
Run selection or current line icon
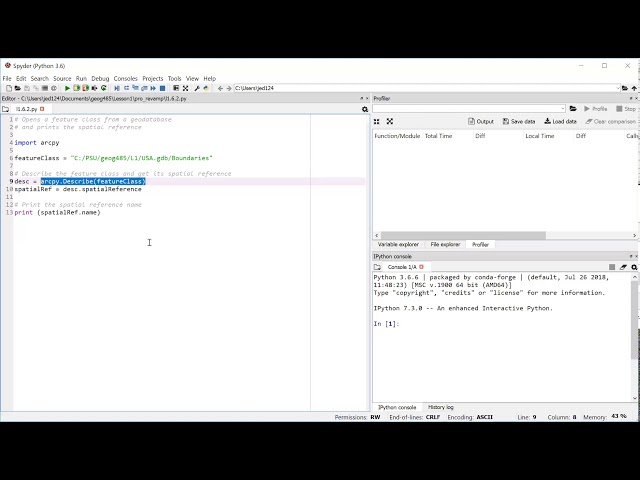click(94, 88)
